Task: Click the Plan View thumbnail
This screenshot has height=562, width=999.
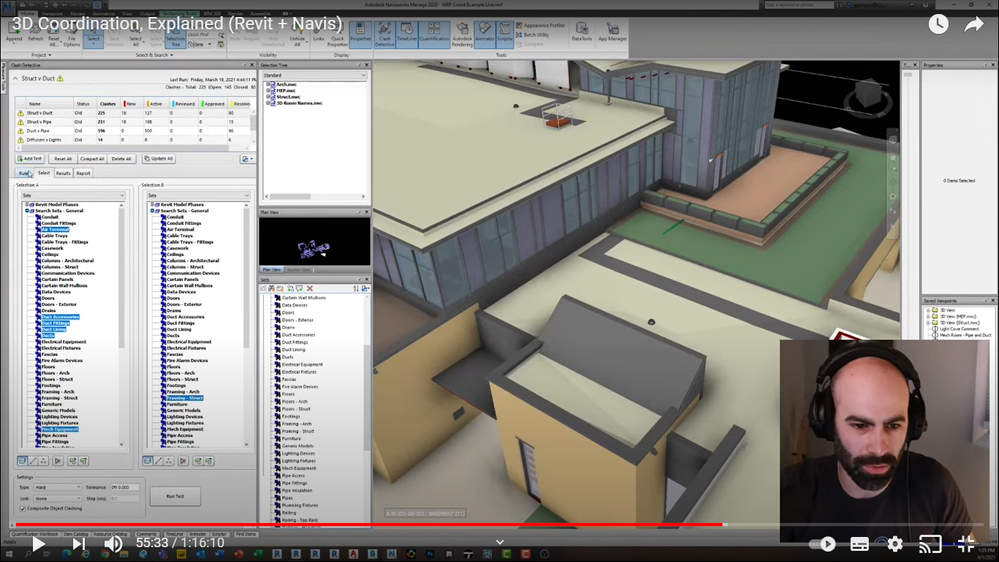Action: (x=315, y=241)
